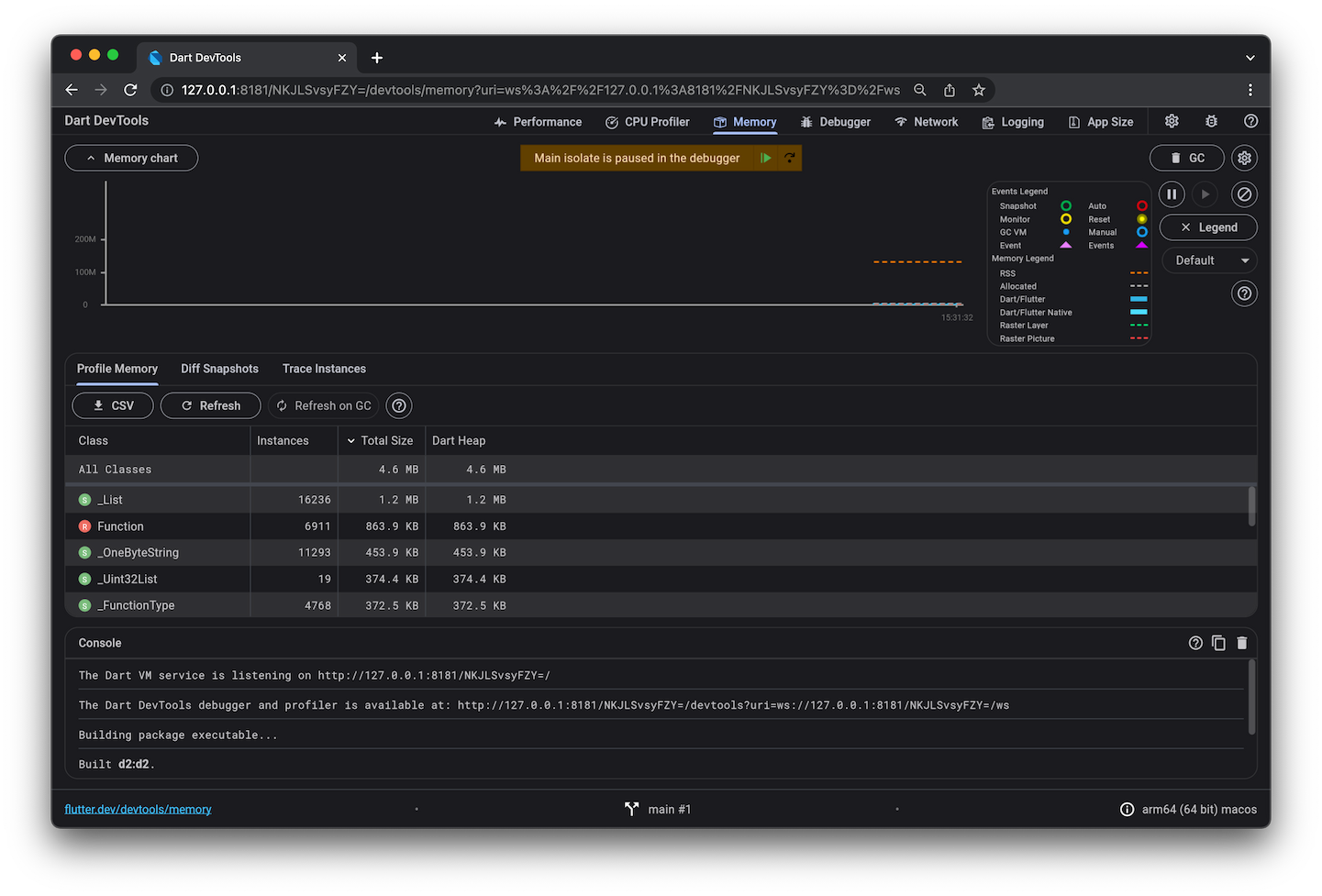The width and height of the screenshot is (1322, 896).
Task: Follow the flutter.dev/devtools/memory link
Action: click(138, 809)
